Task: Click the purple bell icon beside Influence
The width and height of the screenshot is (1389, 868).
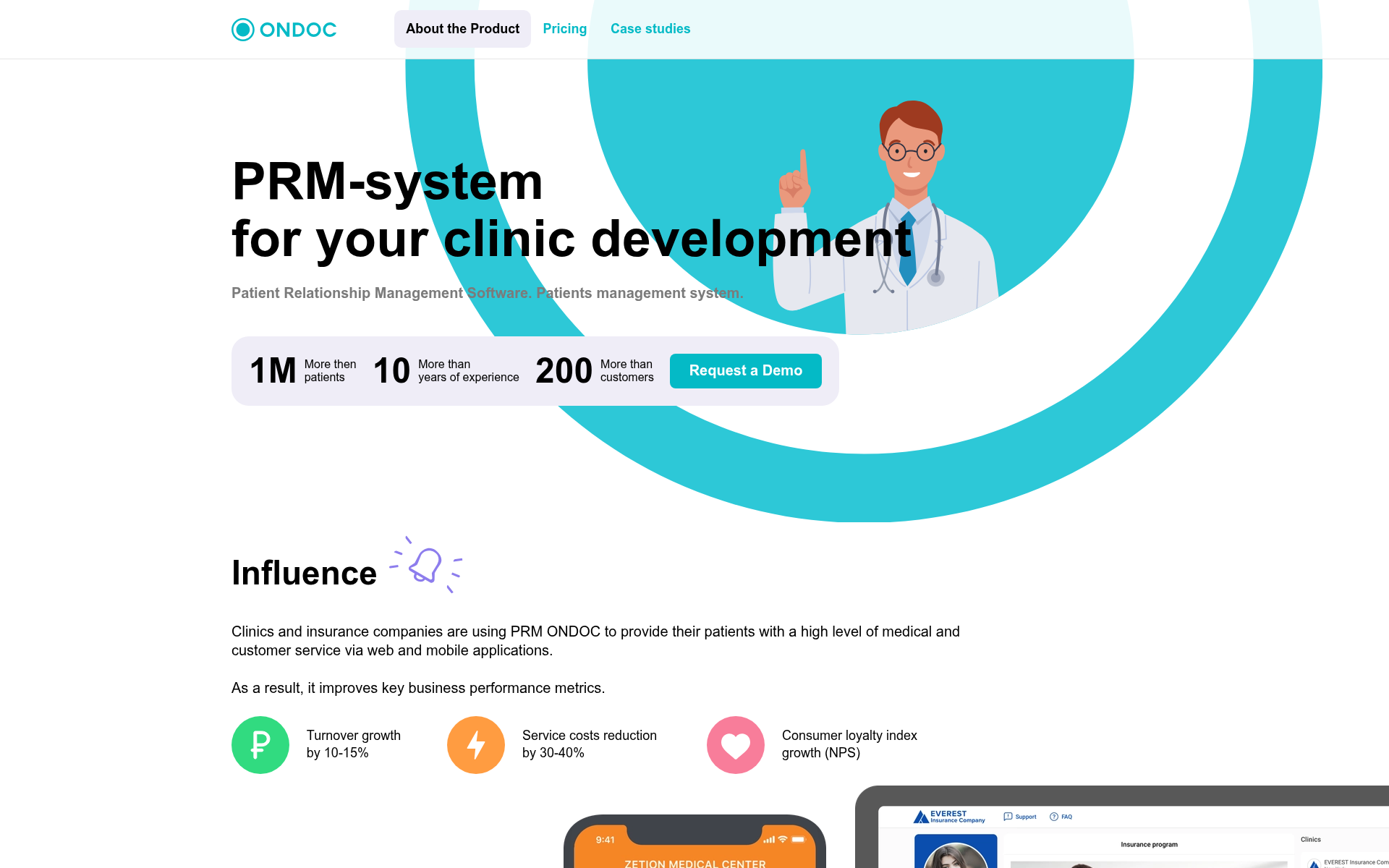Action: pyautogui.click(x=426, y=565)
